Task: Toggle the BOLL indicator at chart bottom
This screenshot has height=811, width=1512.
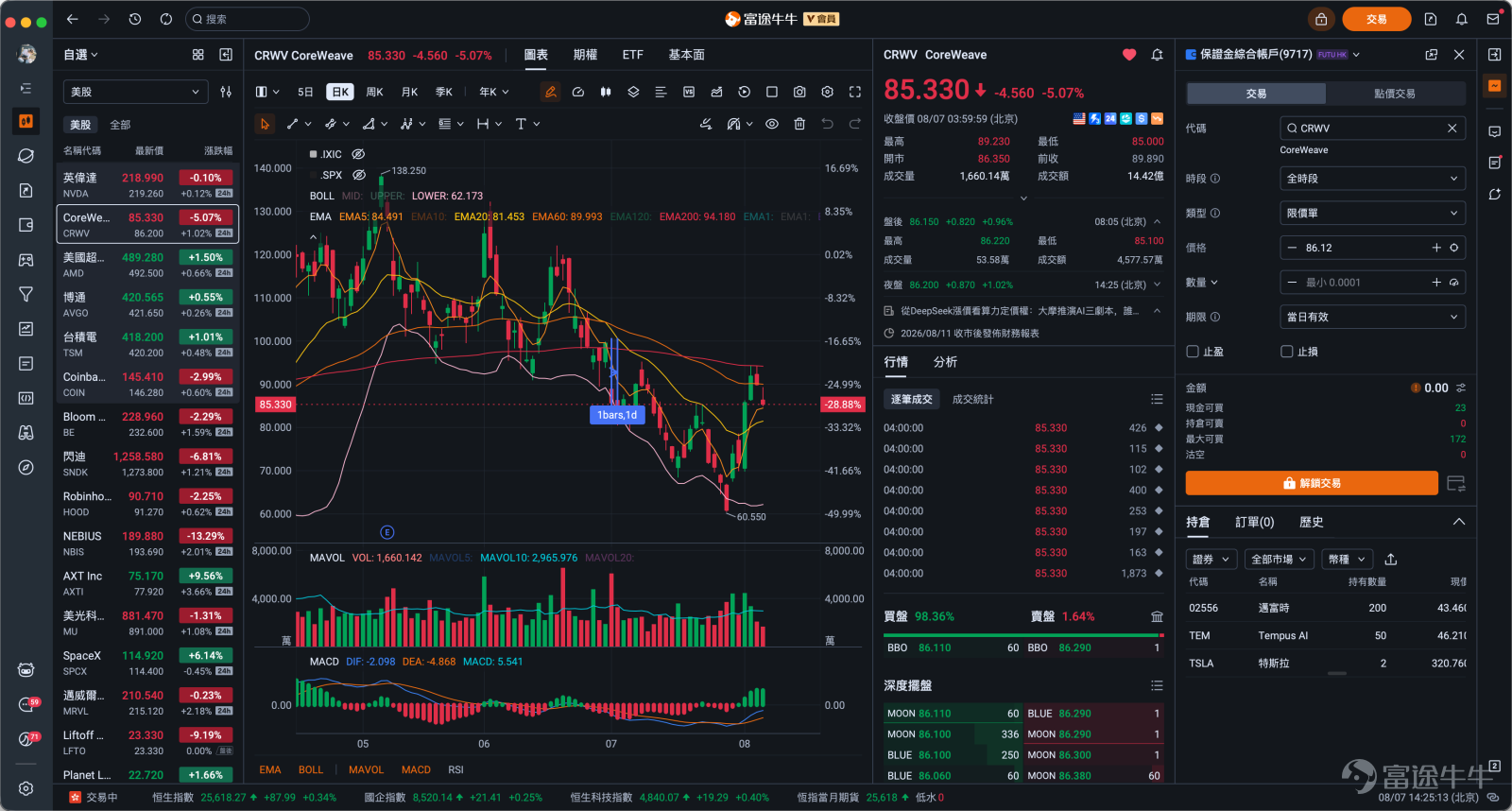Action: tap(311, 769)
